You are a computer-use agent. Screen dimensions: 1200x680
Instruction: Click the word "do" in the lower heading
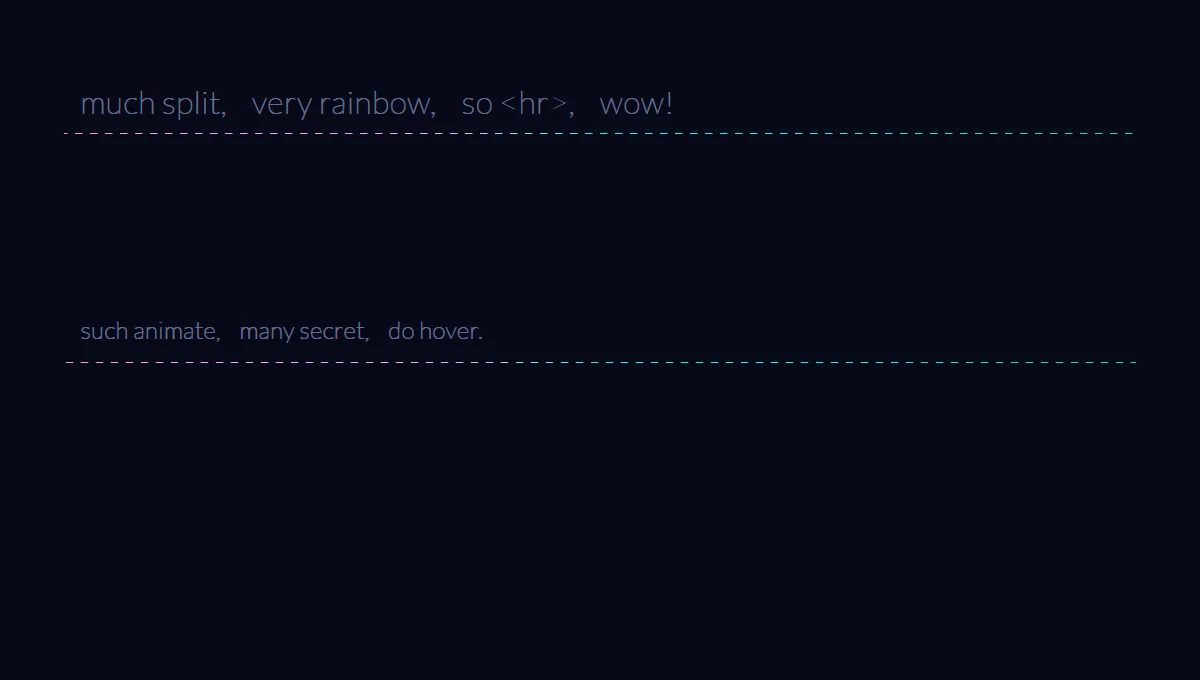pyautogui.click(x=401, y=331)
